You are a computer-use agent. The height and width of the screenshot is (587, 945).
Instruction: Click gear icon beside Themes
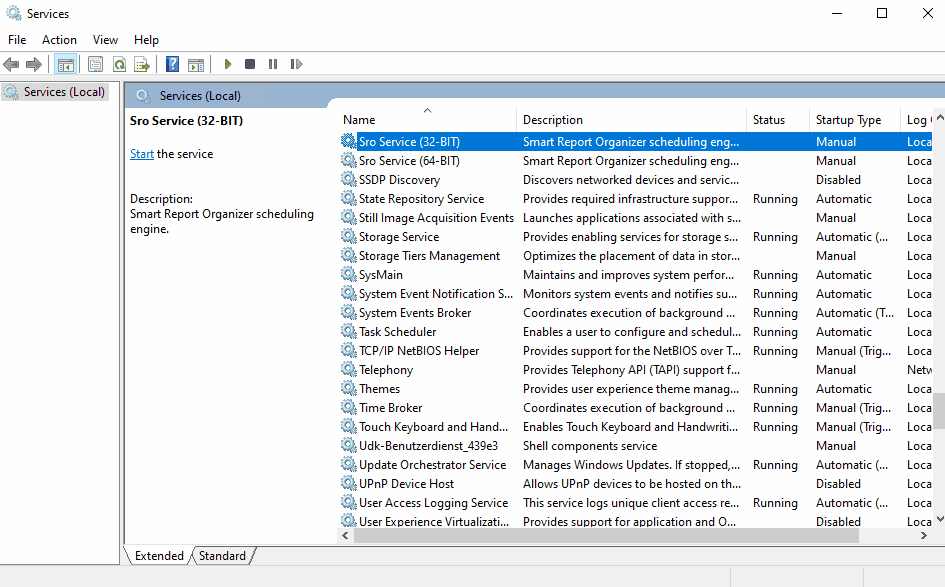[348, 388]
